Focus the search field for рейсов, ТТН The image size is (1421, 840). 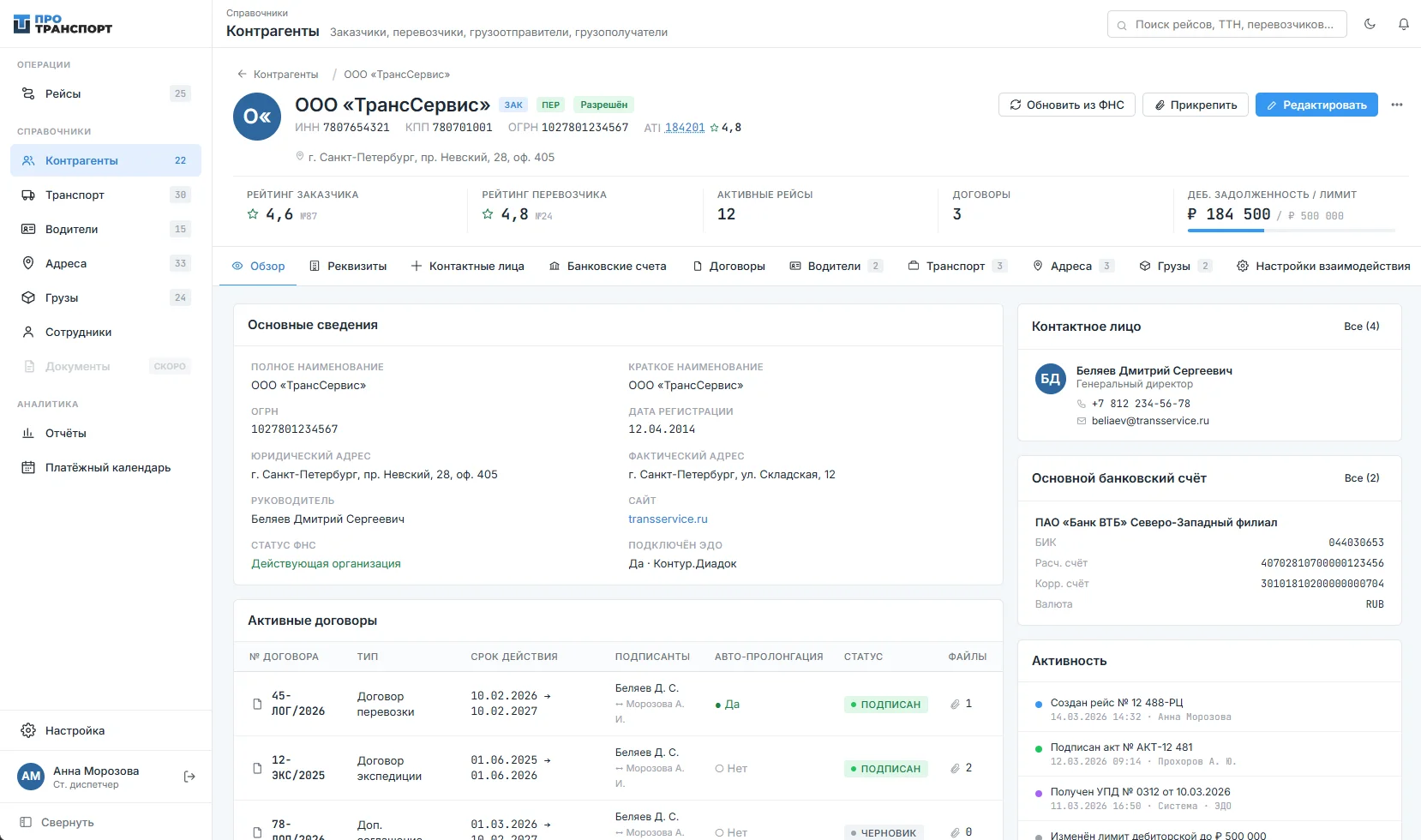pos(1227,24)
